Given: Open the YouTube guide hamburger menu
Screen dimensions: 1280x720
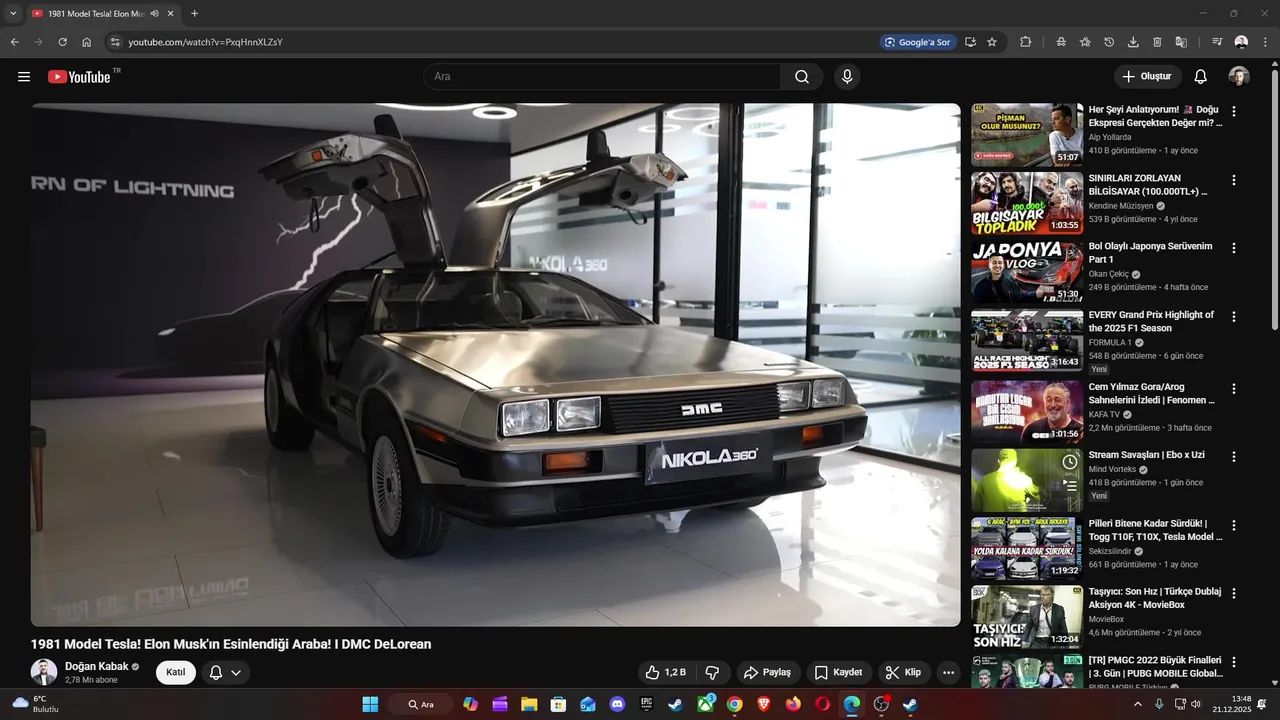Looking at the screenshot, I should click(24, 77).
